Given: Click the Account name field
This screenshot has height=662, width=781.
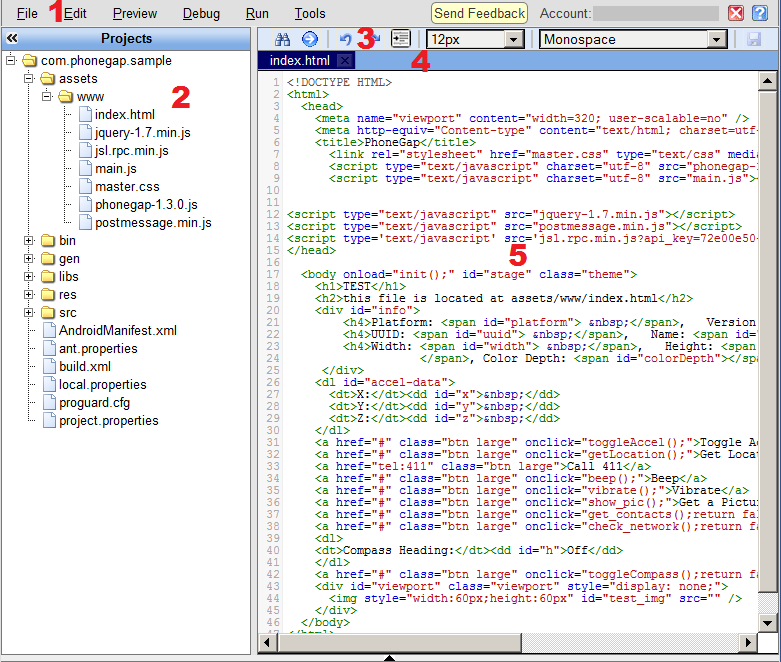Looking at the screenshot, I should [656, 13].
